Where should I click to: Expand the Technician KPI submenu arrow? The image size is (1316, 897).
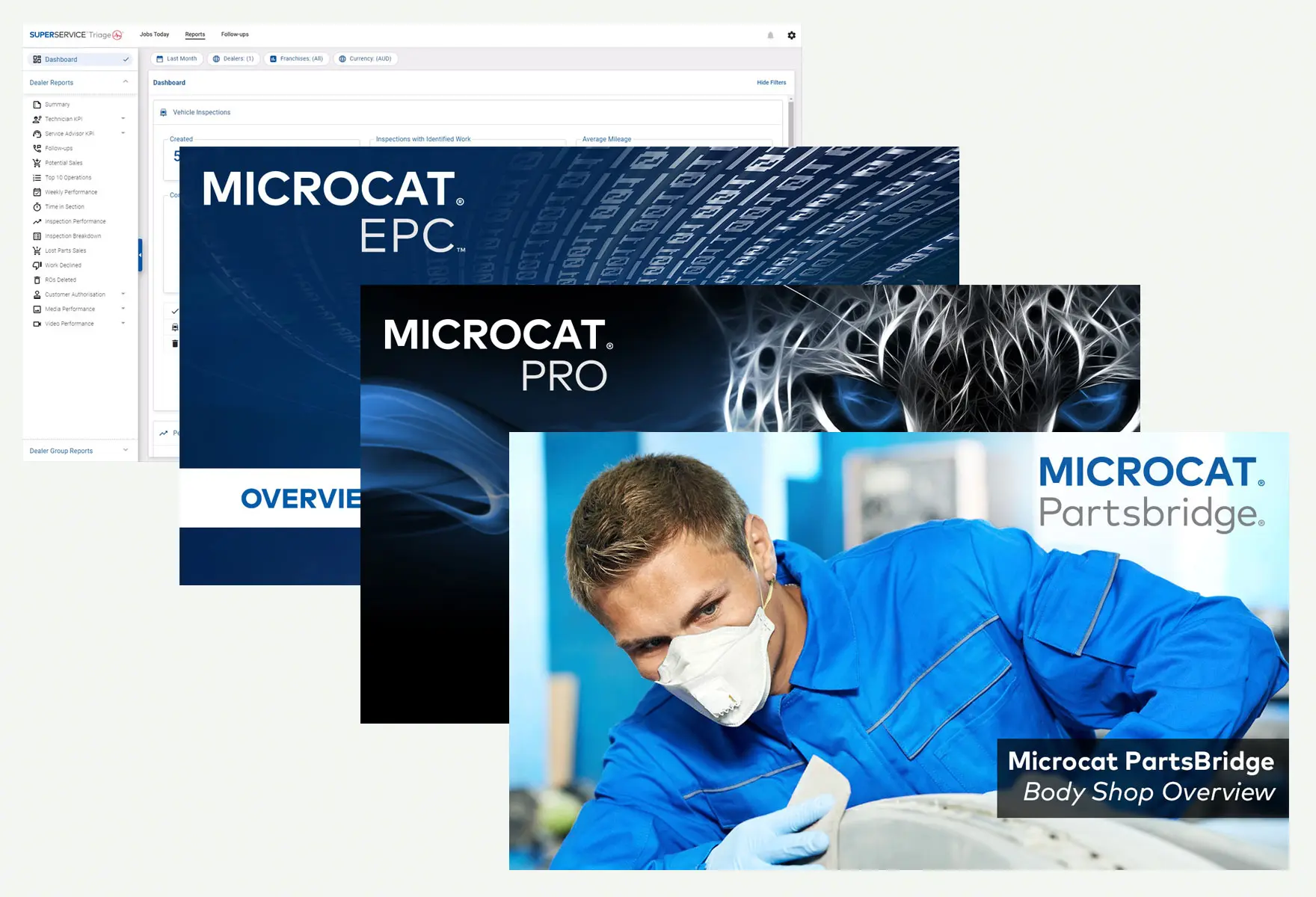pos(123,119)
